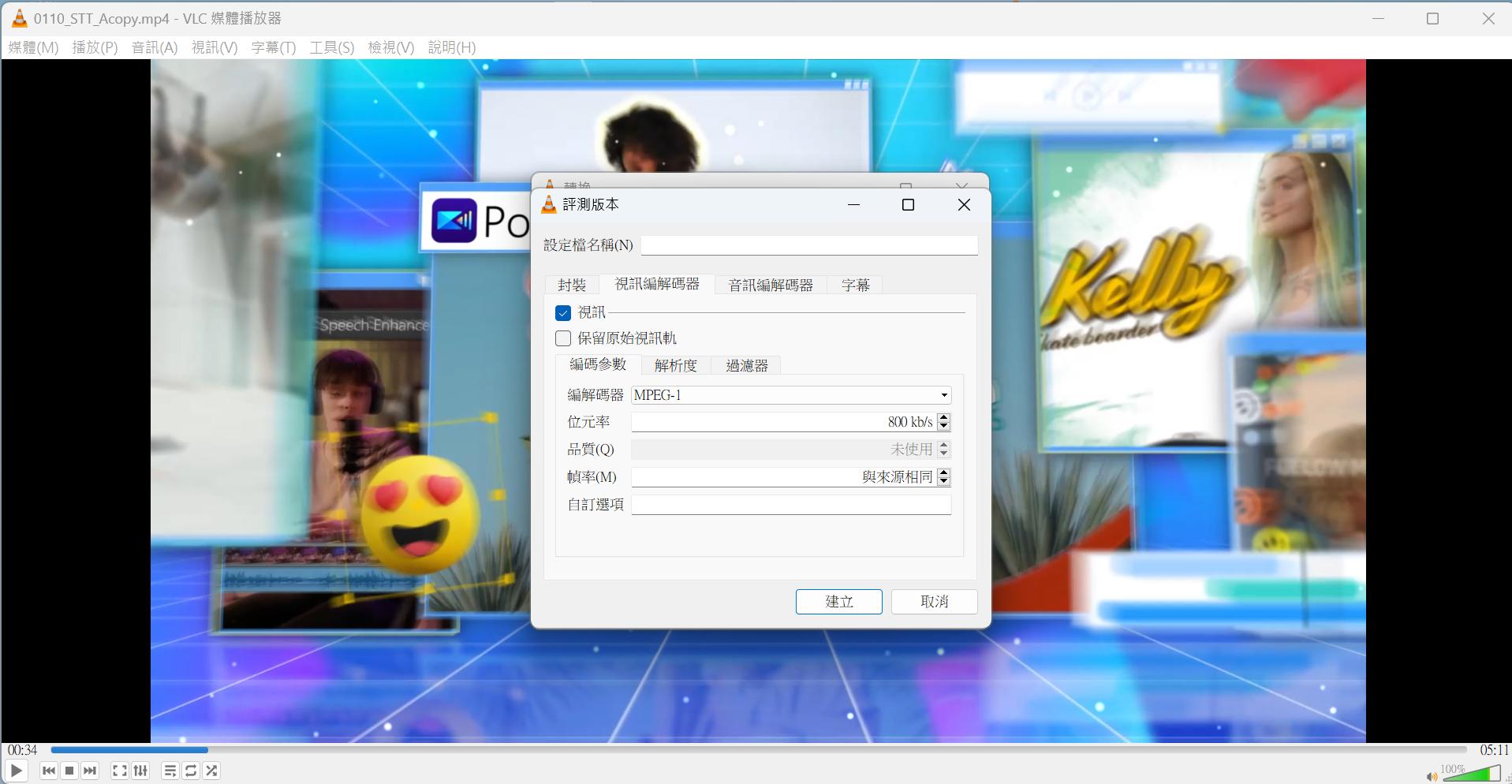Jump to previous media item
This screenshot has height=784, width=1512.
pos(48,771)
